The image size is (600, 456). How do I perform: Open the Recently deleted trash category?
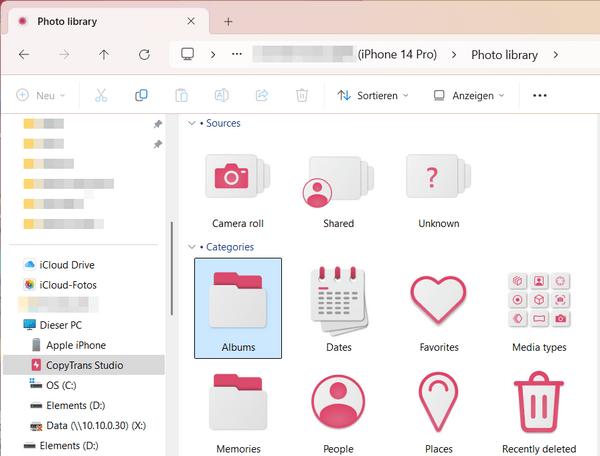[x=539, y=413]
